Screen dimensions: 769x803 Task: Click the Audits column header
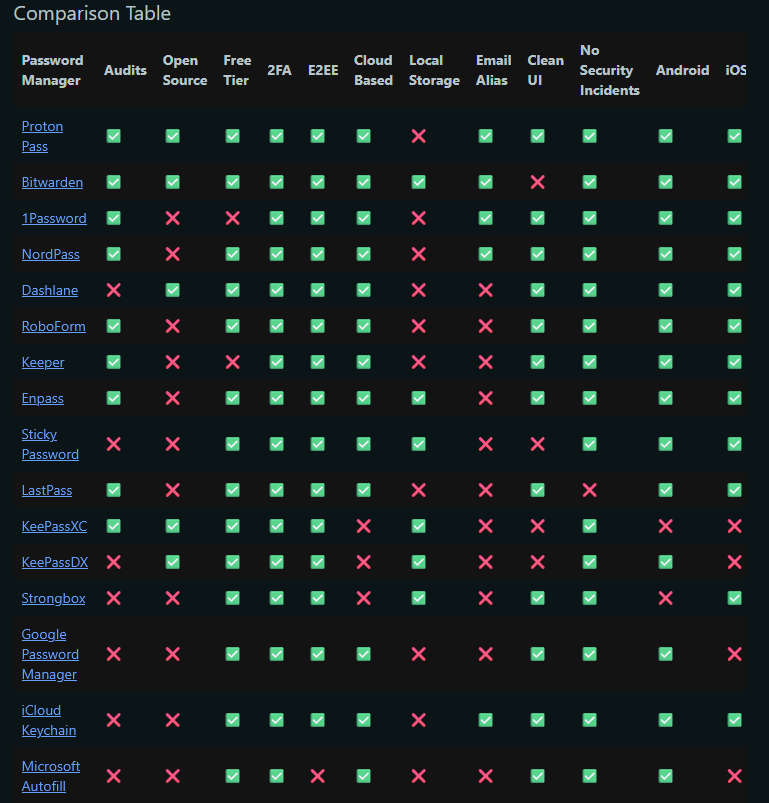[x=125, y=70]
